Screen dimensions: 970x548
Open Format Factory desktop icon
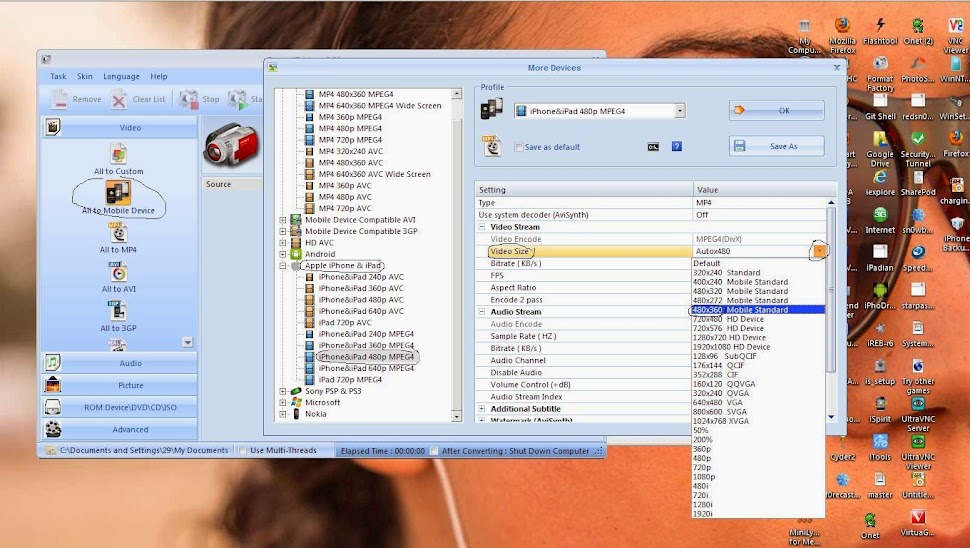(880, 64)
